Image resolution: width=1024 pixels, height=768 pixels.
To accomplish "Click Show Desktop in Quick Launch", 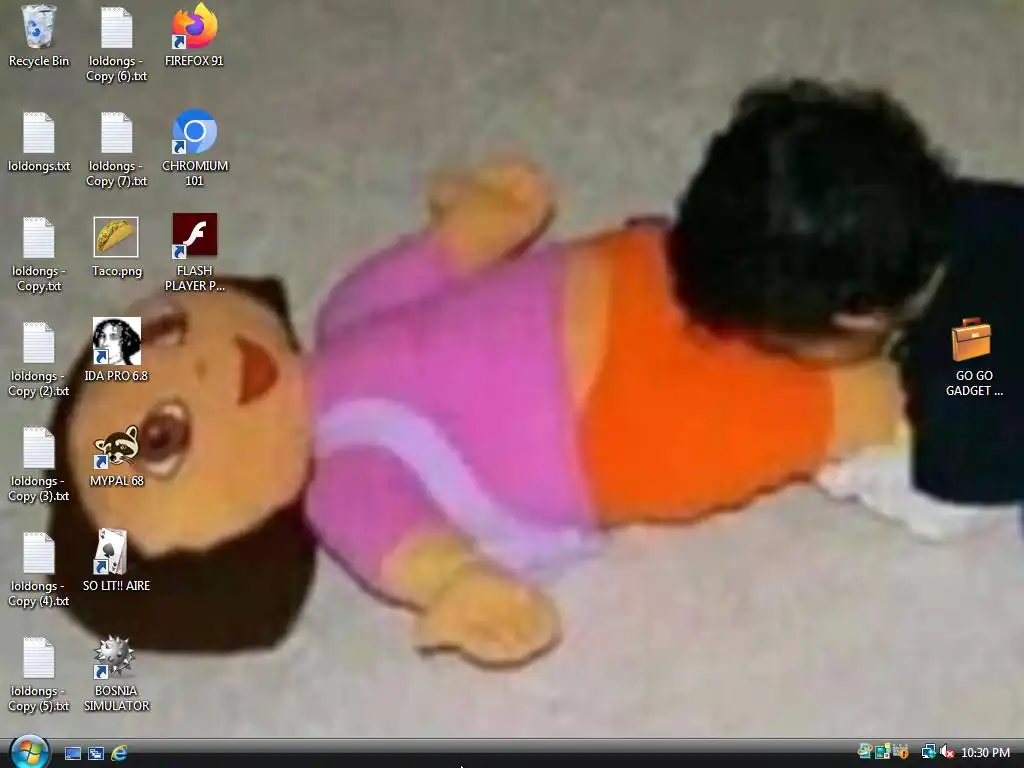I will (73, 753).
